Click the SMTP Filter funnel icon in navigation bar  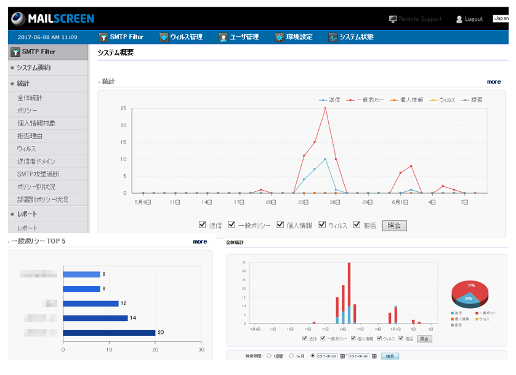[x=103, y=37]
